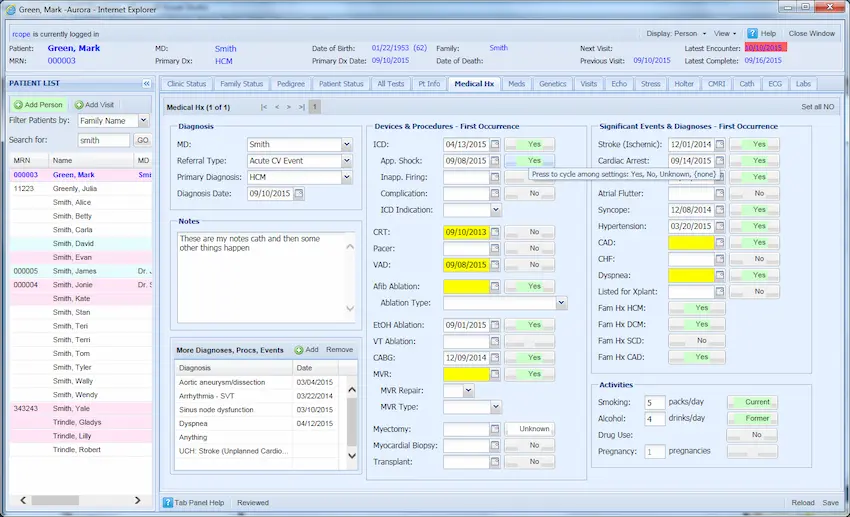
Task: Collapse the Patient List panel
Action: click(x=146, y=83)
